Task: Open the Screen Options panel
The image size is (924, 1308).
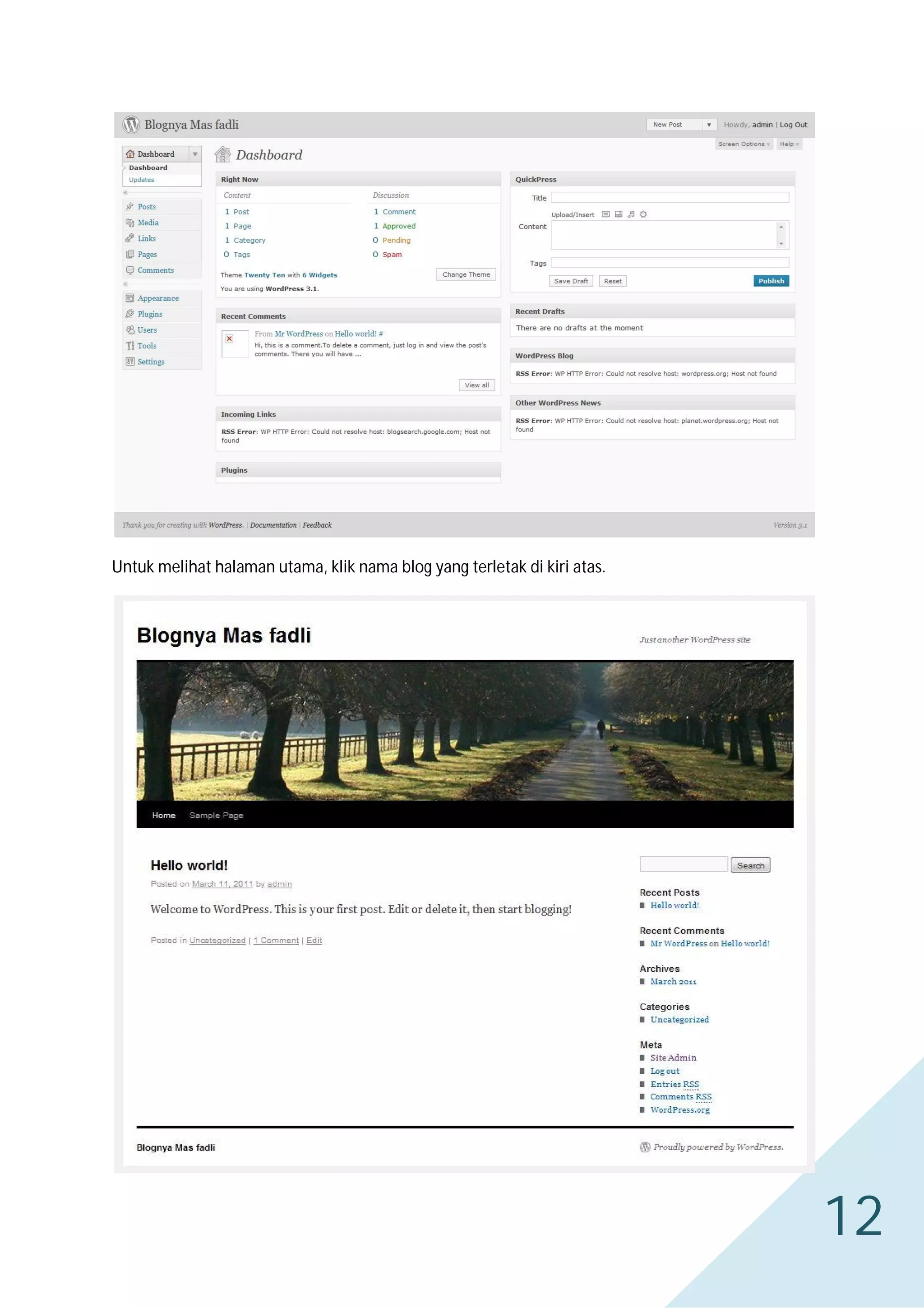Action: coord(744,144)
